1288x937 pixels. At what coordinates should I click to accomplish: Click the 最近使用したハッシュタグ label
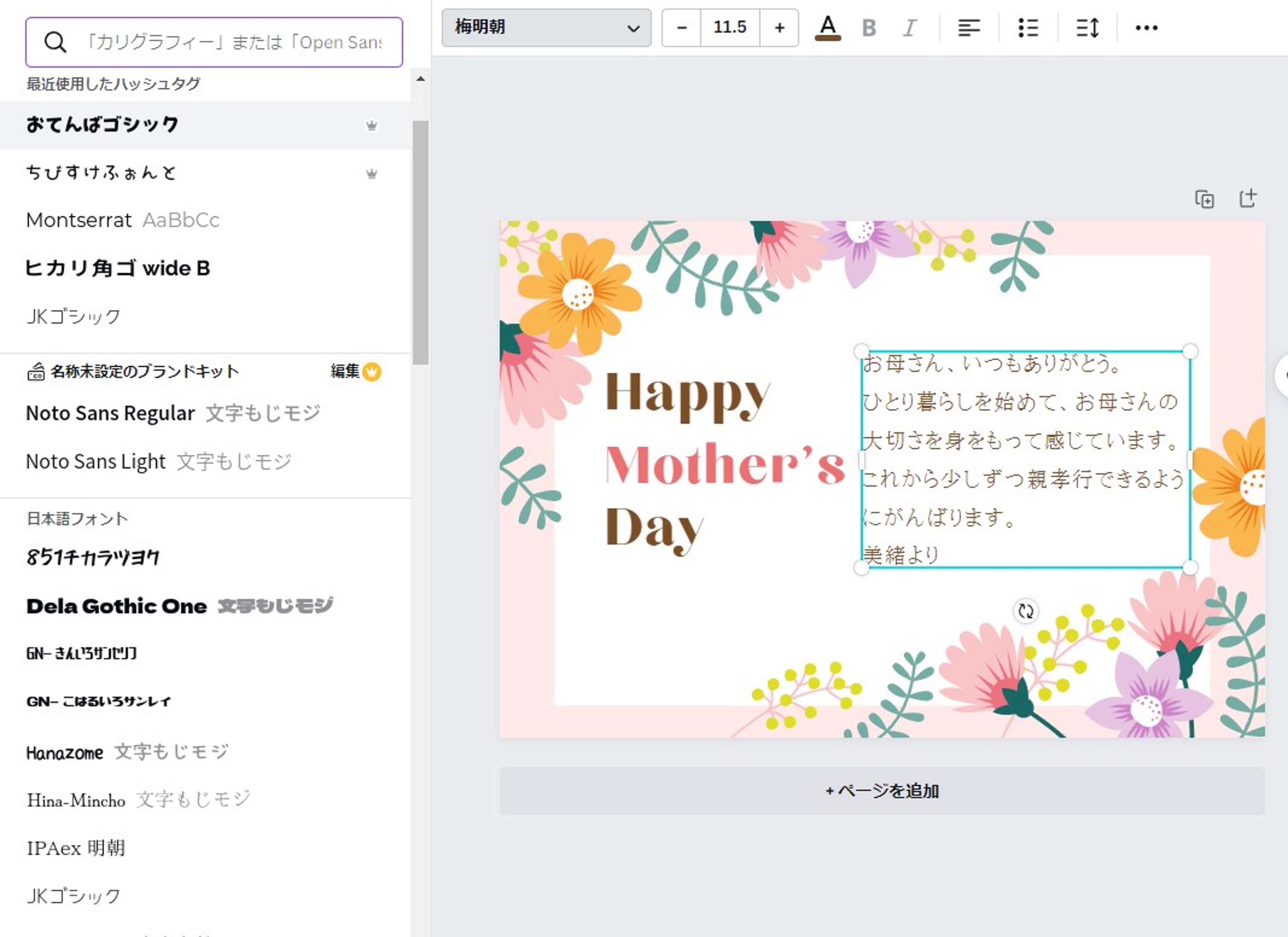click(x=113, y=84)
